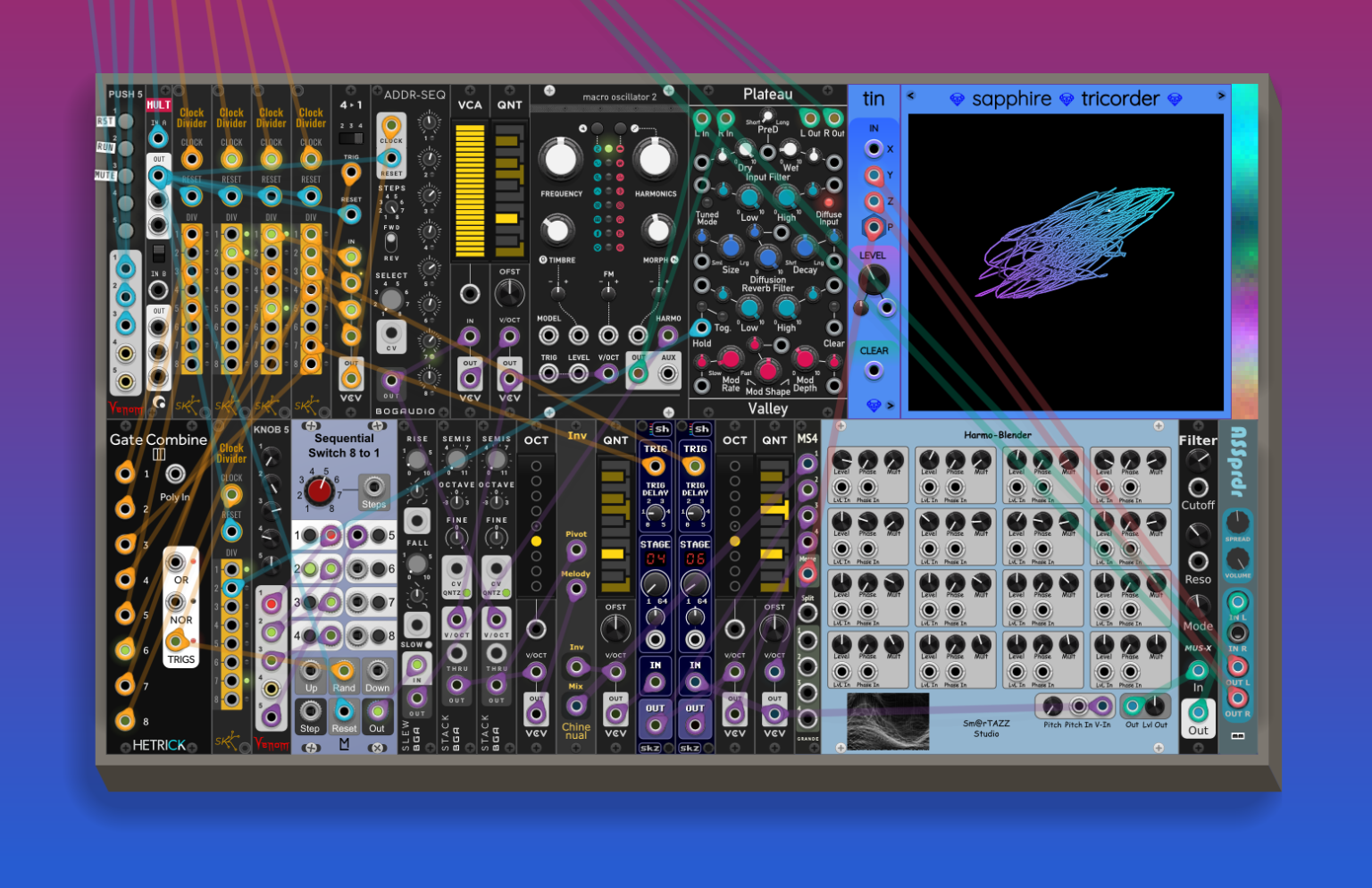This screenshot has width=1372, height=888.
Task: Click the left STAGE knob under the 04 display
Action: point(656,584)
